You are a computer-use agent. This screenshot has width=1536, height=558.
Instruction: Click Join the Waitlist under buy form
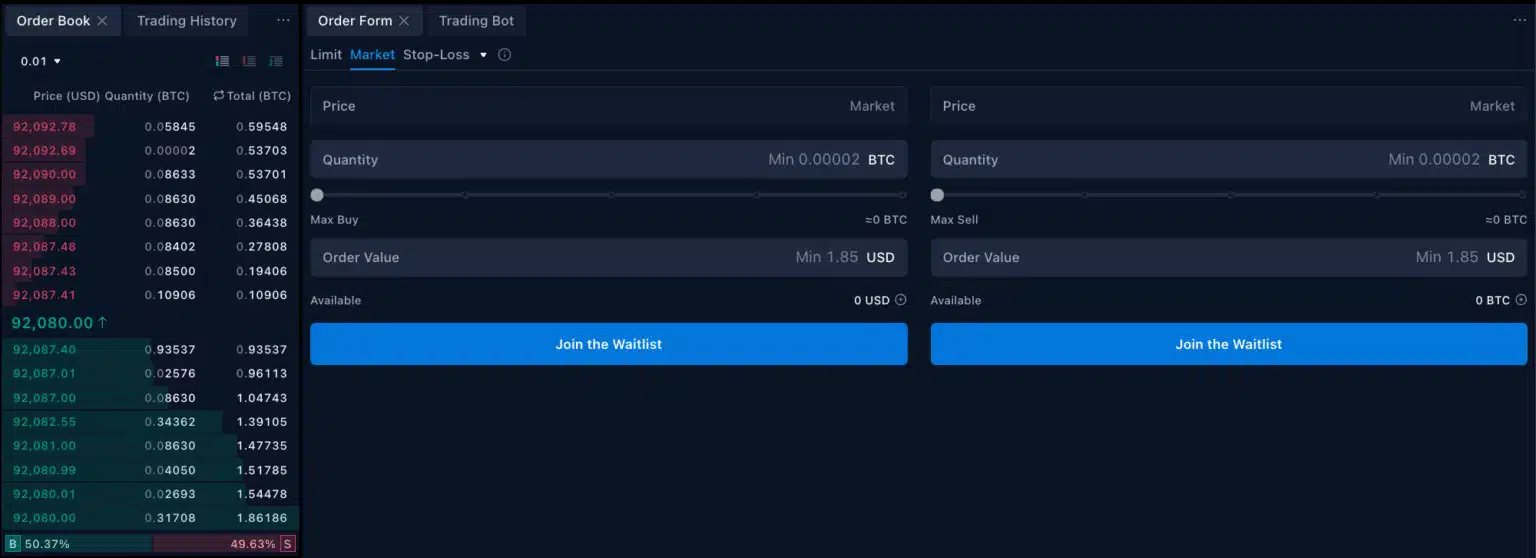608,344
